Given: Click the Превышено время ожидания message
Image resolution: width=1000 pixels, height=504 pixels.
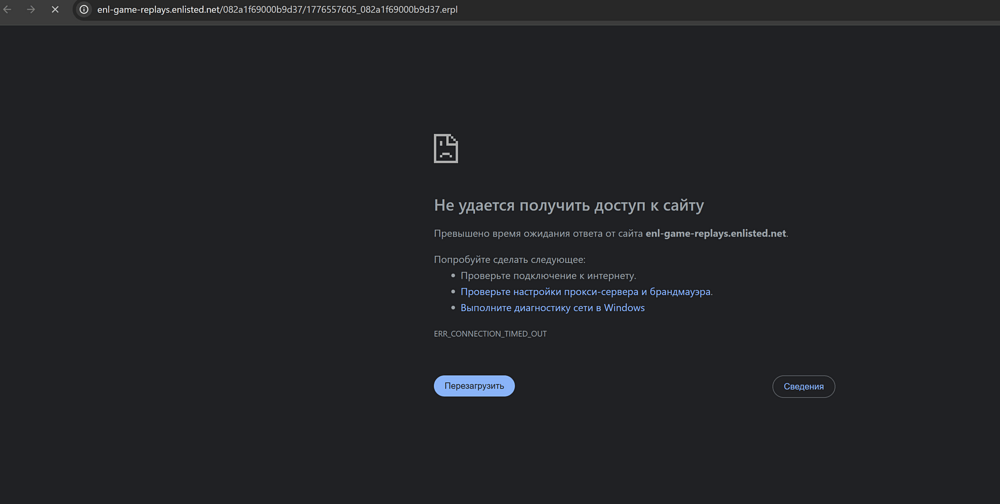Looking at the screenshot, I should tap(538, 234).
